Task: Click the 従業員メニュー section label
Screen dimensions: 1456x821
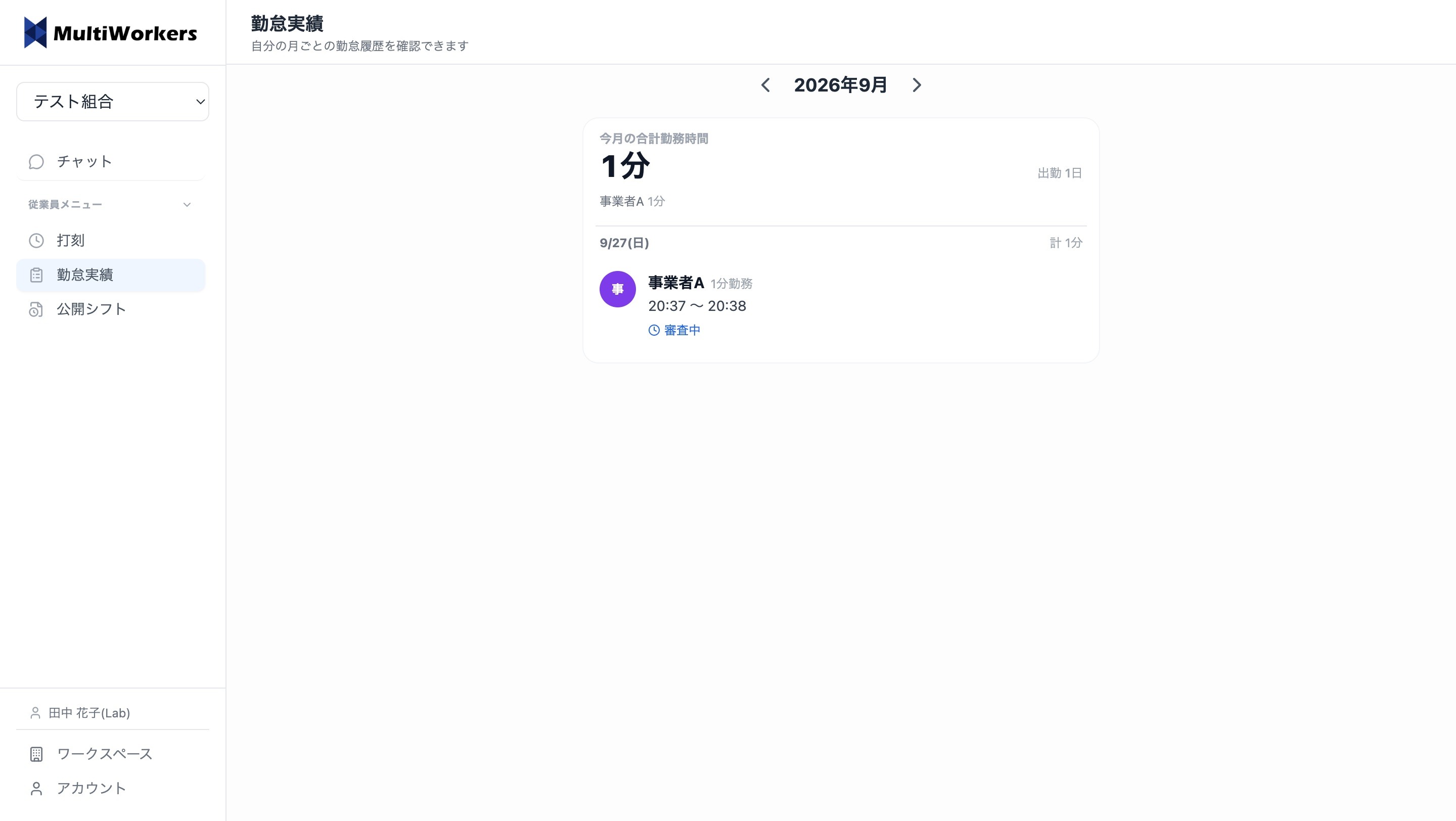Action: click(65, 205)
